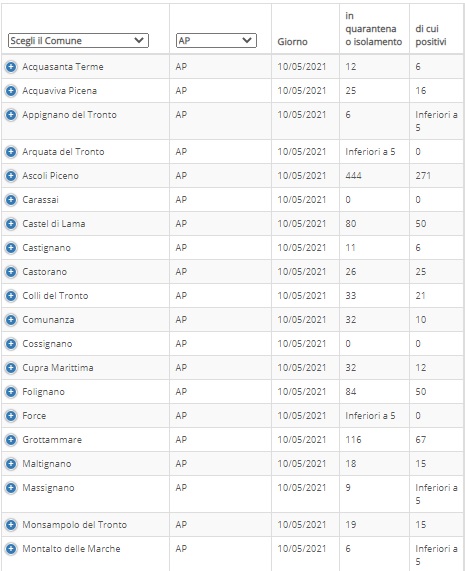Click plus icon next to Carassai
This screenshot has width=465, height=571.
pyautogui.click(x=11, y=200)
